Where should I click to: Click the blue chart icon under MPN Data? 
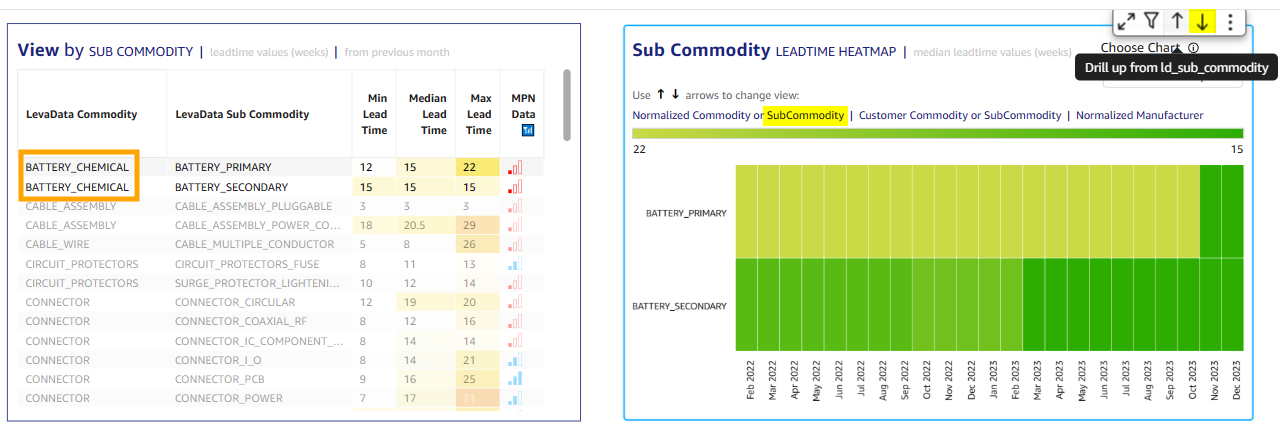click(521, 130)
